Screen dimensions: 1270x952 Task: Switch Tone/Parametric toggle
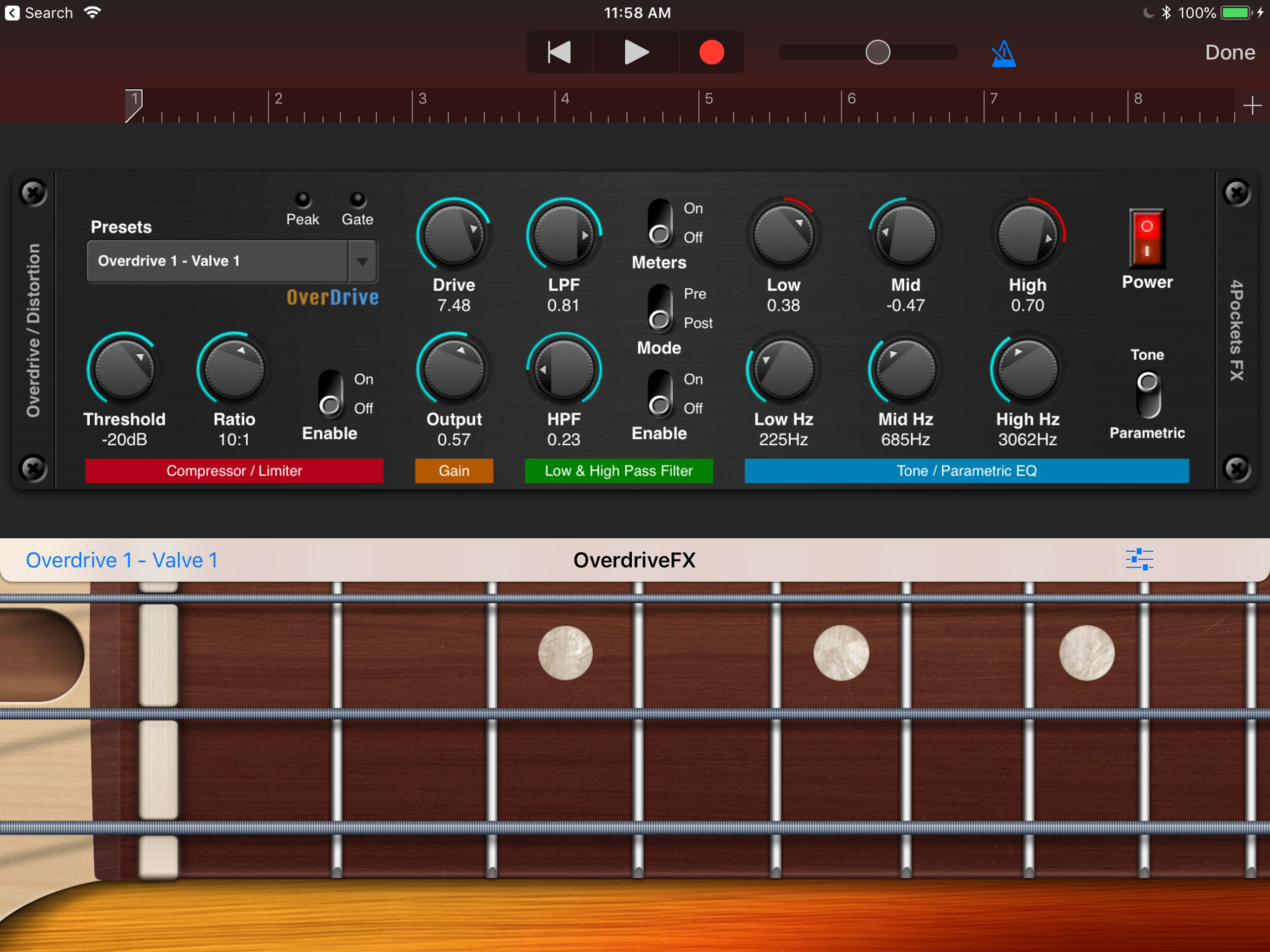(1147, 395)
